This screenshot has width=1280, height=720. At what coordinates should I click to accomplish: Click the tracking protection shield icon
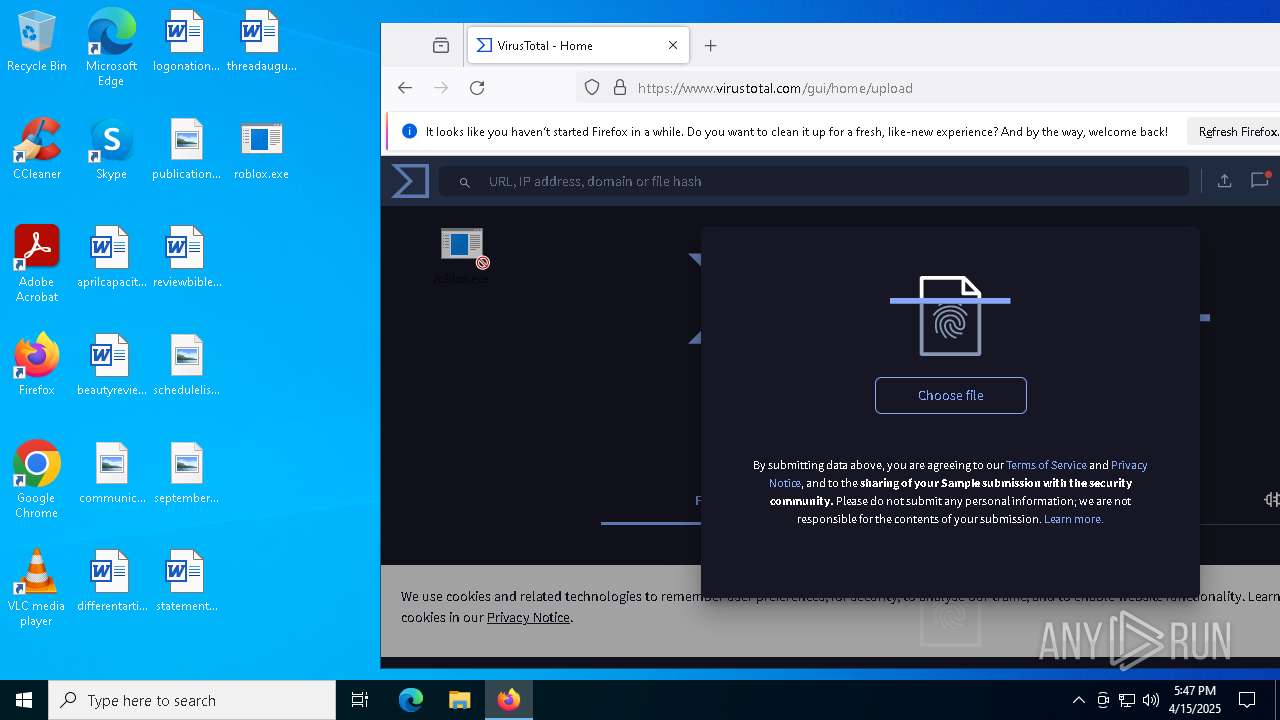[592, 88]
